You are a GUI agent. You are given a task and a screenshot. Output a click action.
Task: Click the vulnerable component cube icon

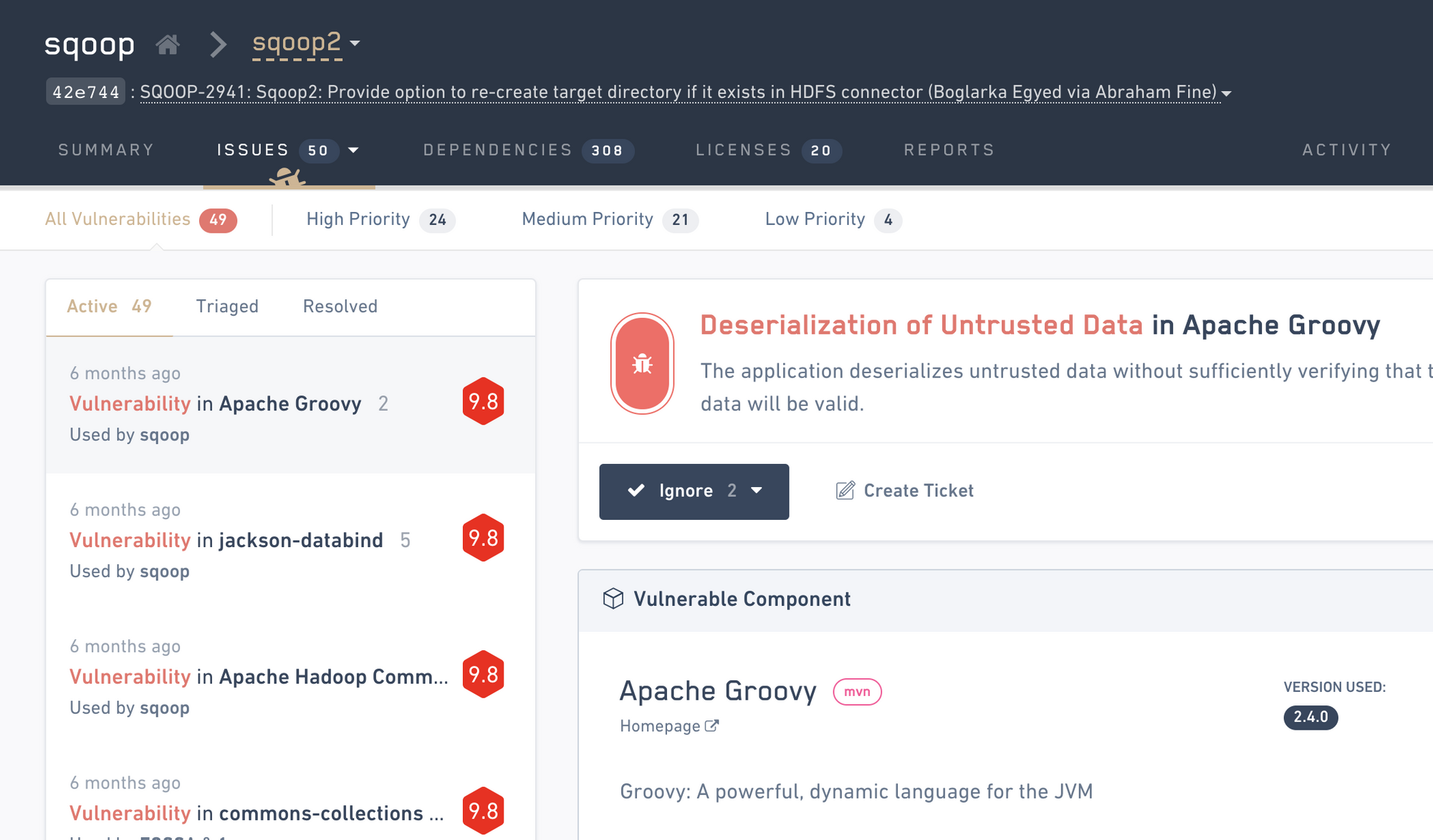coord(611,599)
